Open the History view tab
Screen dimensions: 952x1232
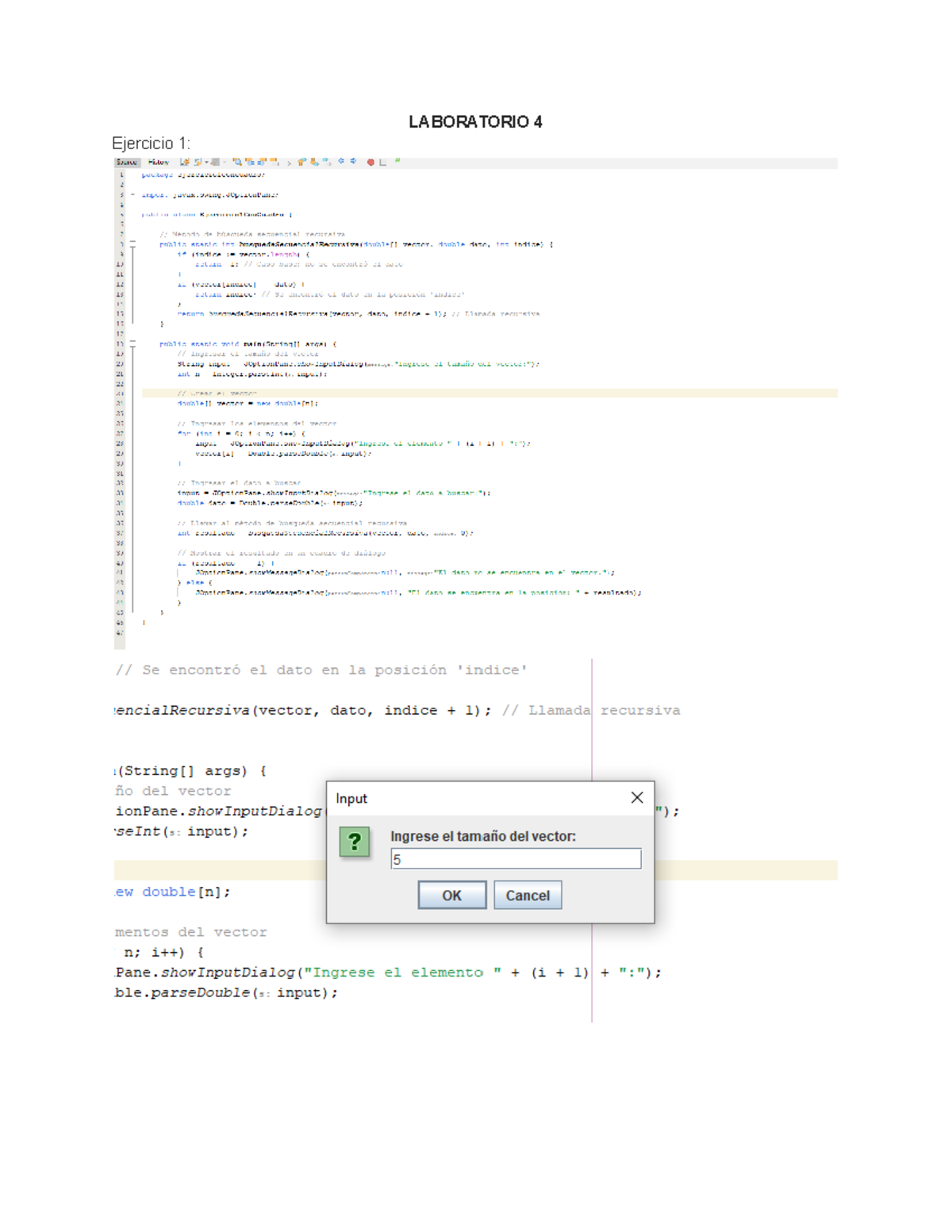point(159,163)
